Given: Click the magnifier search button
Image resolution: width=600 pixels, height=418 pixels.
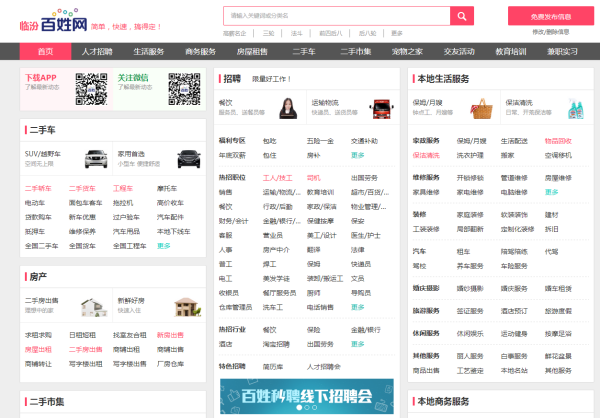Looking at the screenshot, I should click(462, 16).
